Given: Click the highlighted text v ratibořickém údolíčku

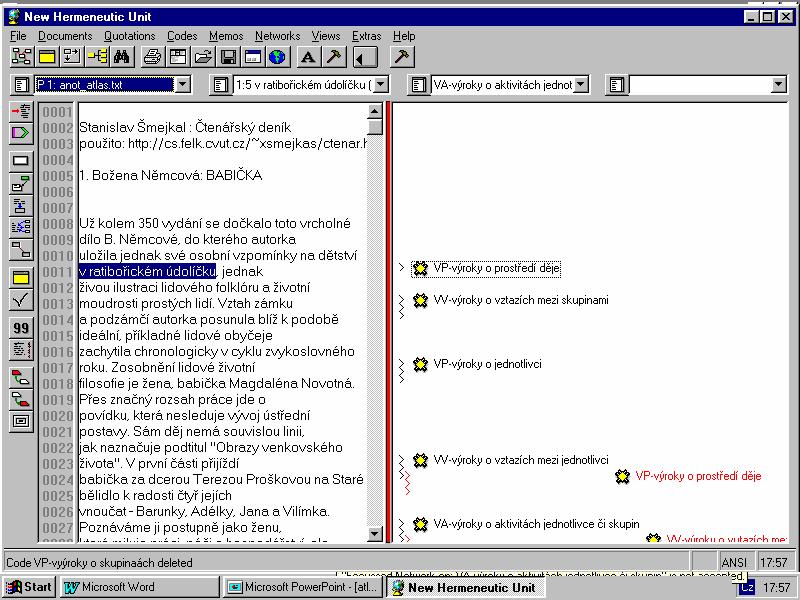Looking at the screenshot, I should [147, 271].
